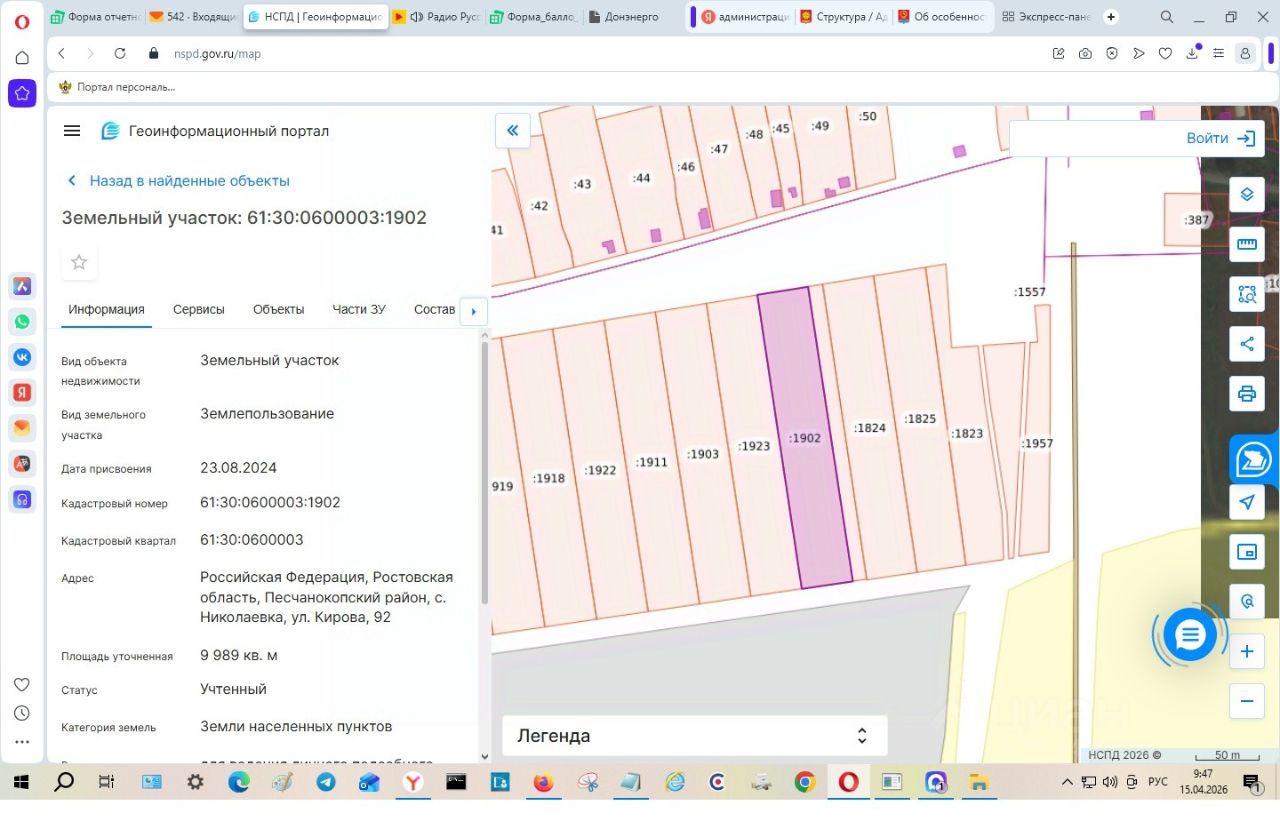Open the round blue chat bubble

pos(1189,634)
